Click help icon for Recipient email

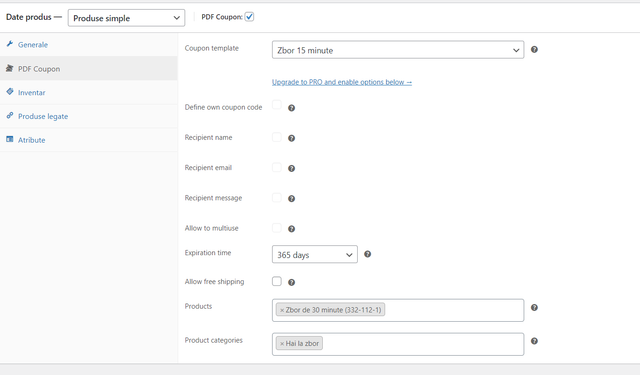(x=291, y=168)
